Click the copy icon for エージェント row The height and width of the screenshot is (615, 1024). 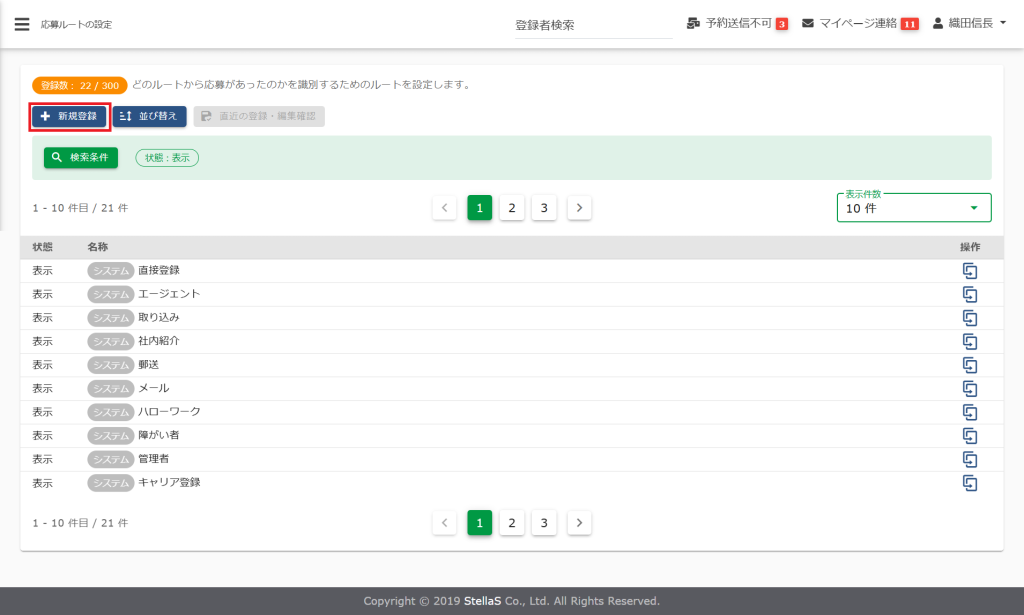[x=969, y=294]
